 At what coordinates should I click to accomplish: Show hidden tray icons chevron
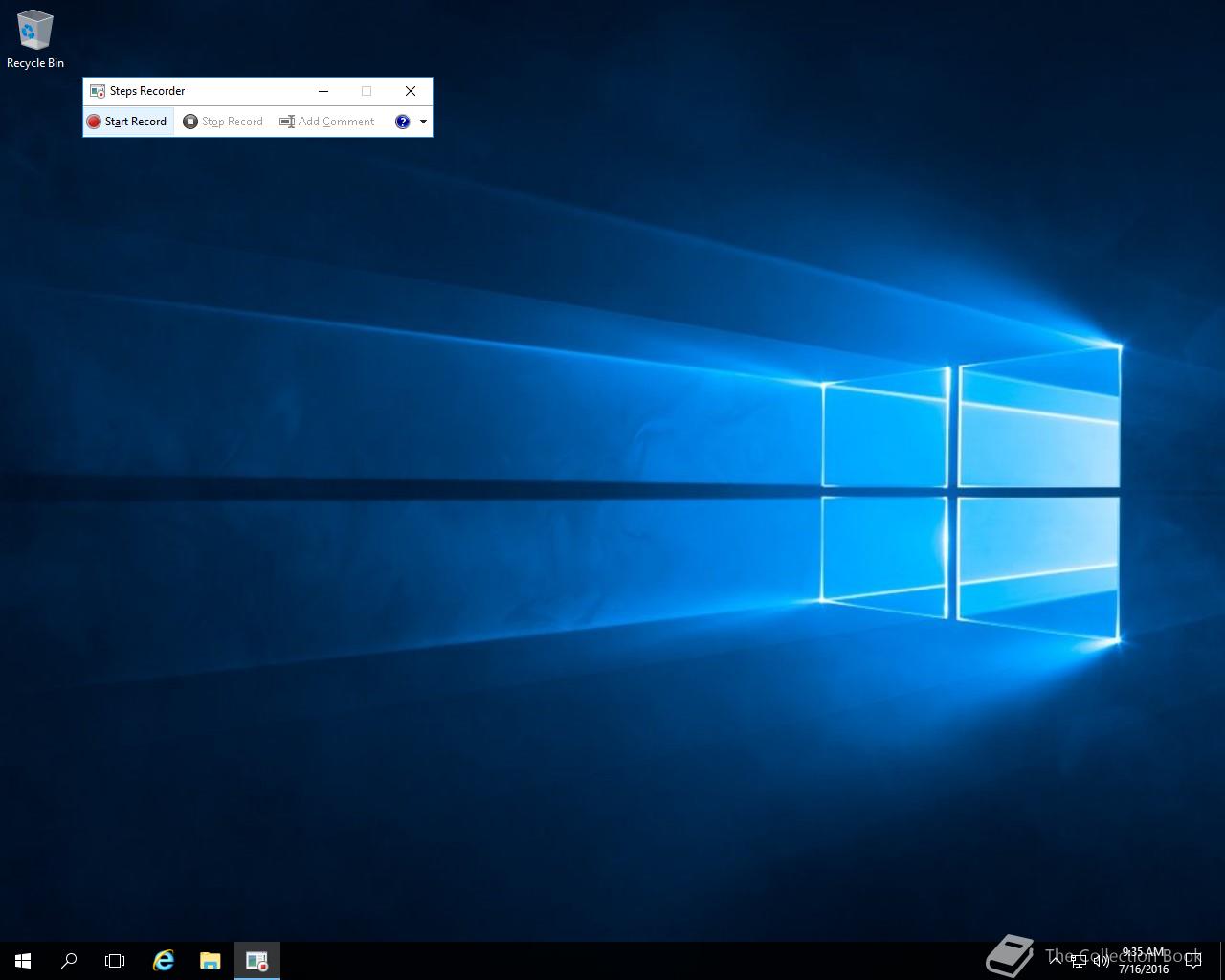(1055, 961)
